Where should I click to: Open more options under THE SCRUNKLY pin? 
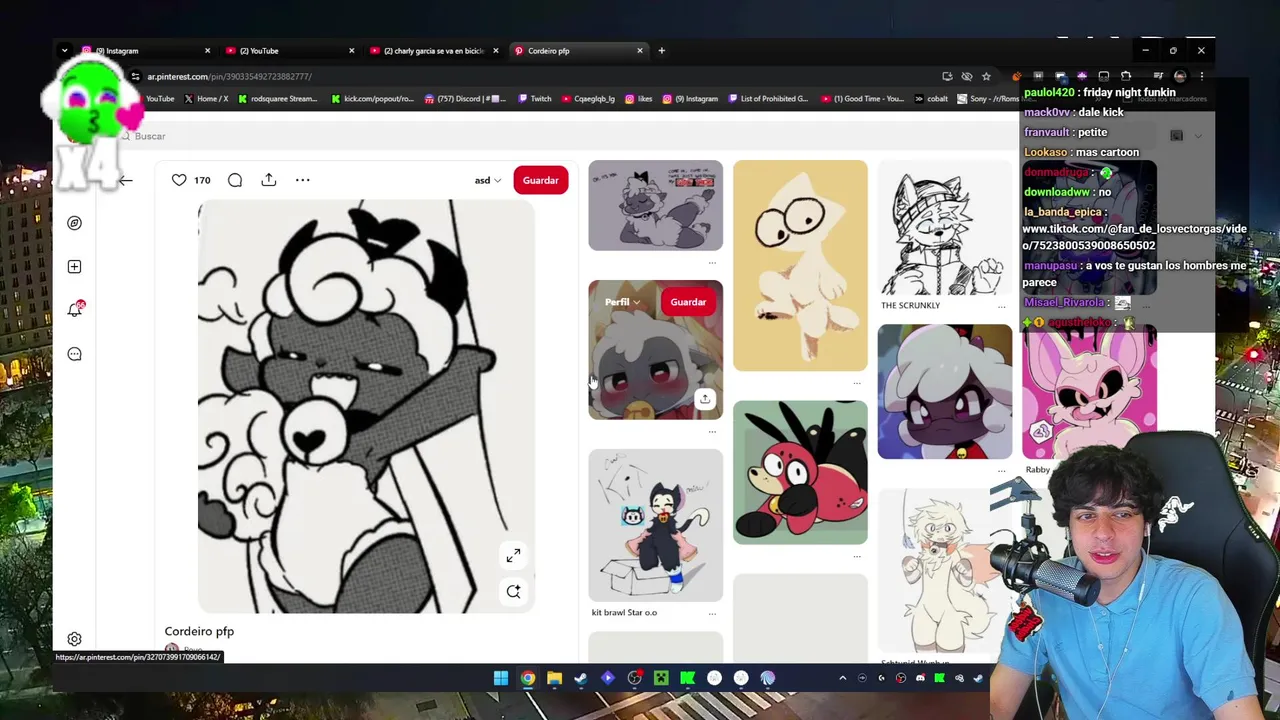coord(1001,307)
